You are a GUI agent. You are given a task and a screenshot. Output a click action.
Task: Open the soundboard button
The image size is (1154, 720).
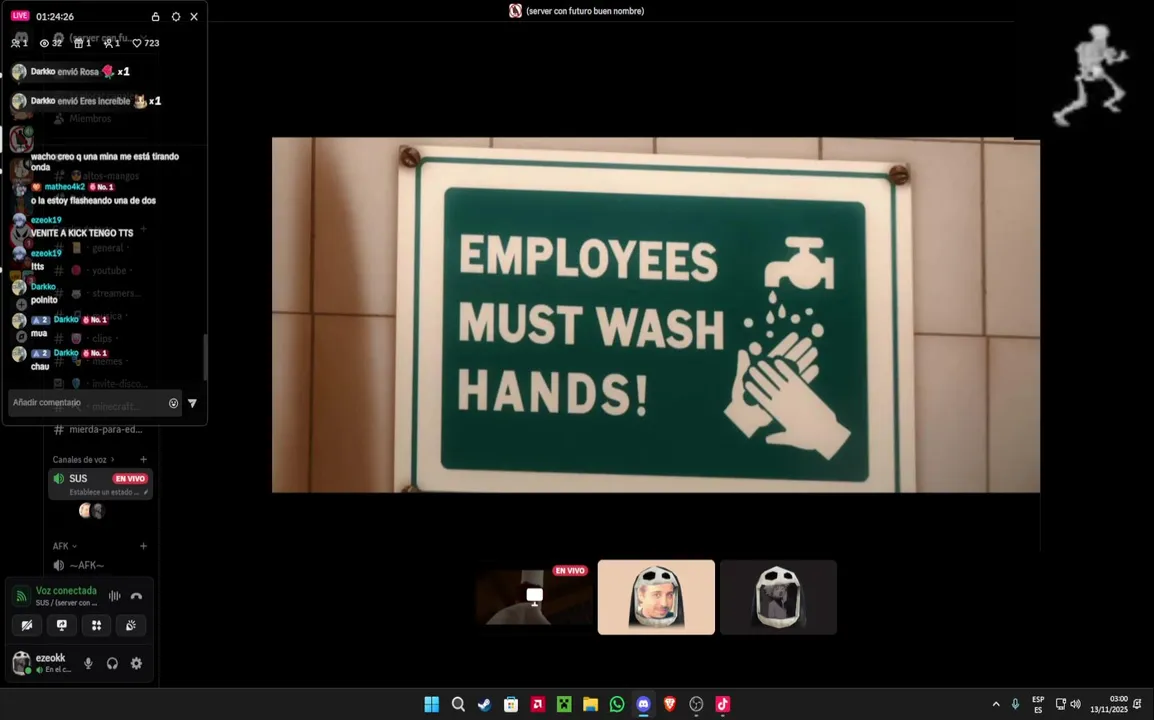131,625
